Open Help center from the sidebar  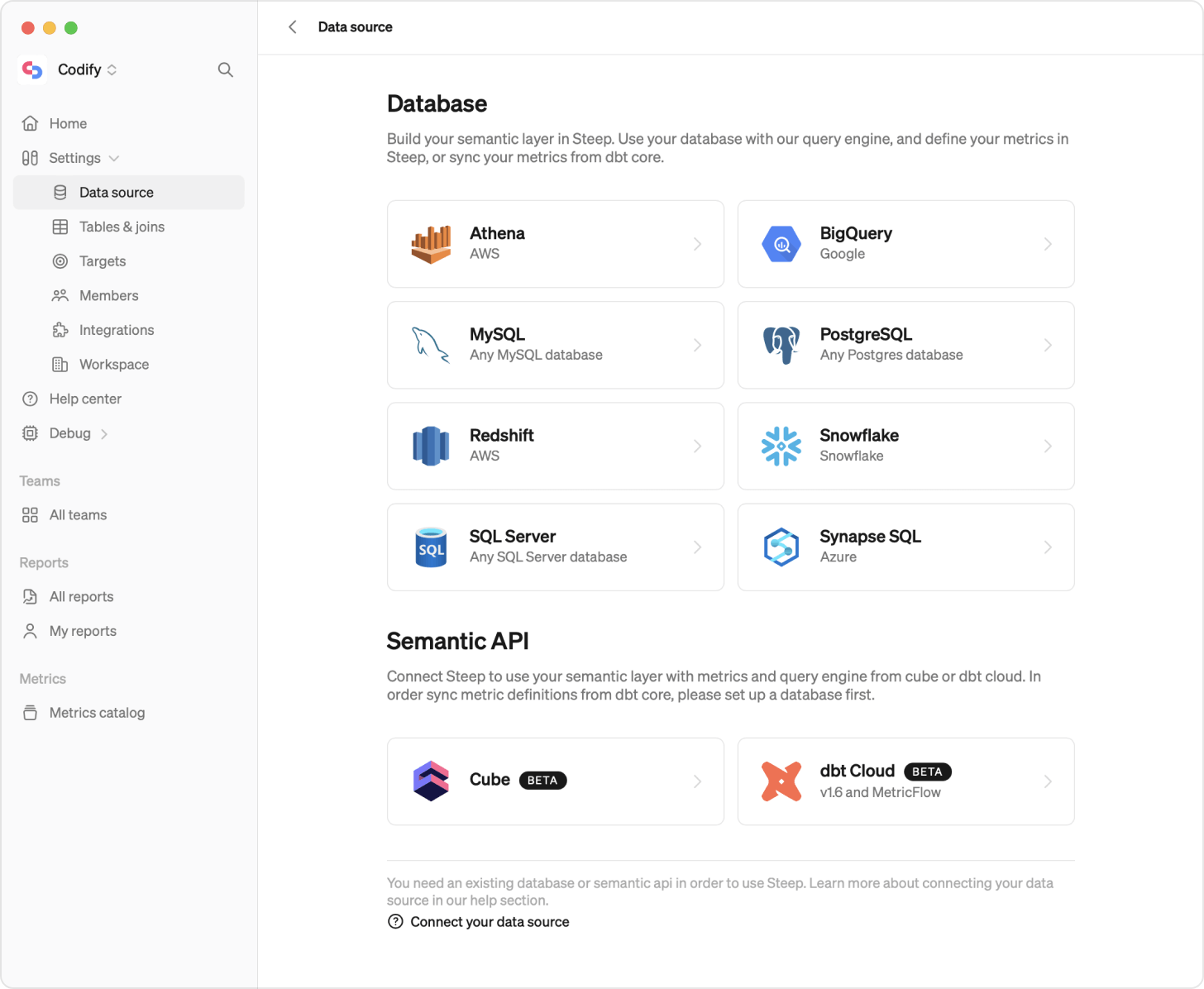129,399
